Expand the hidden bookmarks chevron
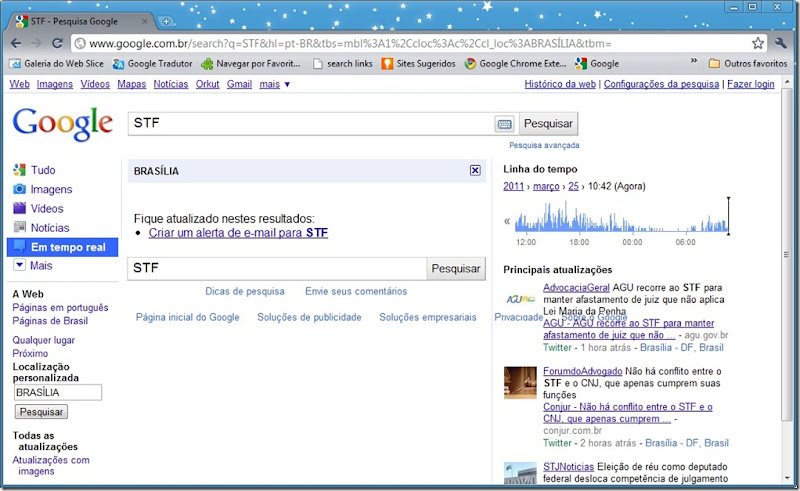This screenshot has height=491, width=800. 694,61
